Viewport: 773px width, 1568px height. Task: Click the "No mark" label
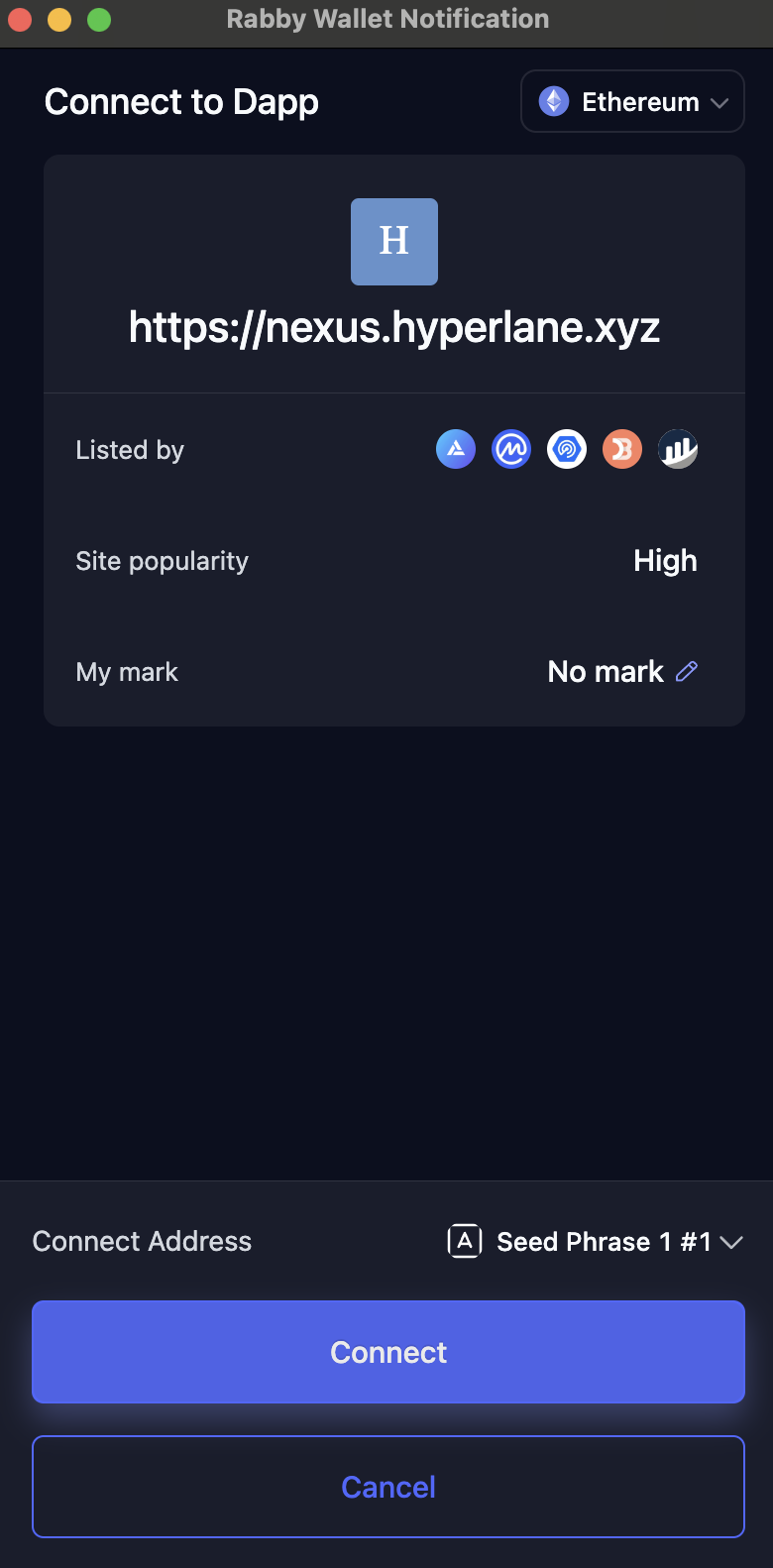coord(606,672)
